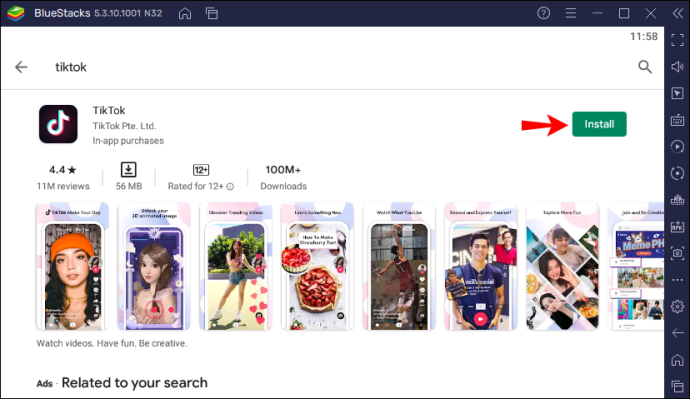This screenshot has width=690, height=399.
Task: Open the BlueStacks help question mark
Action: (x=543, y=13)
